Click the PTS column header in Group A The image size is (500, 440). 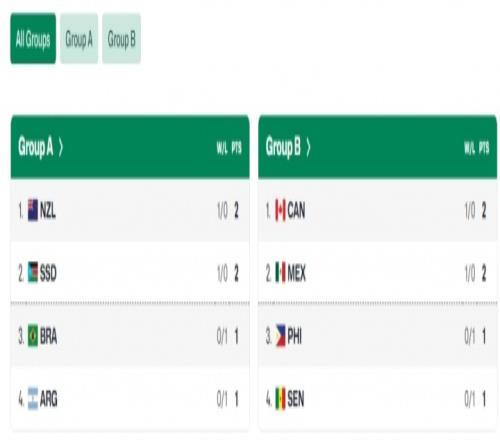click(236, 148)
